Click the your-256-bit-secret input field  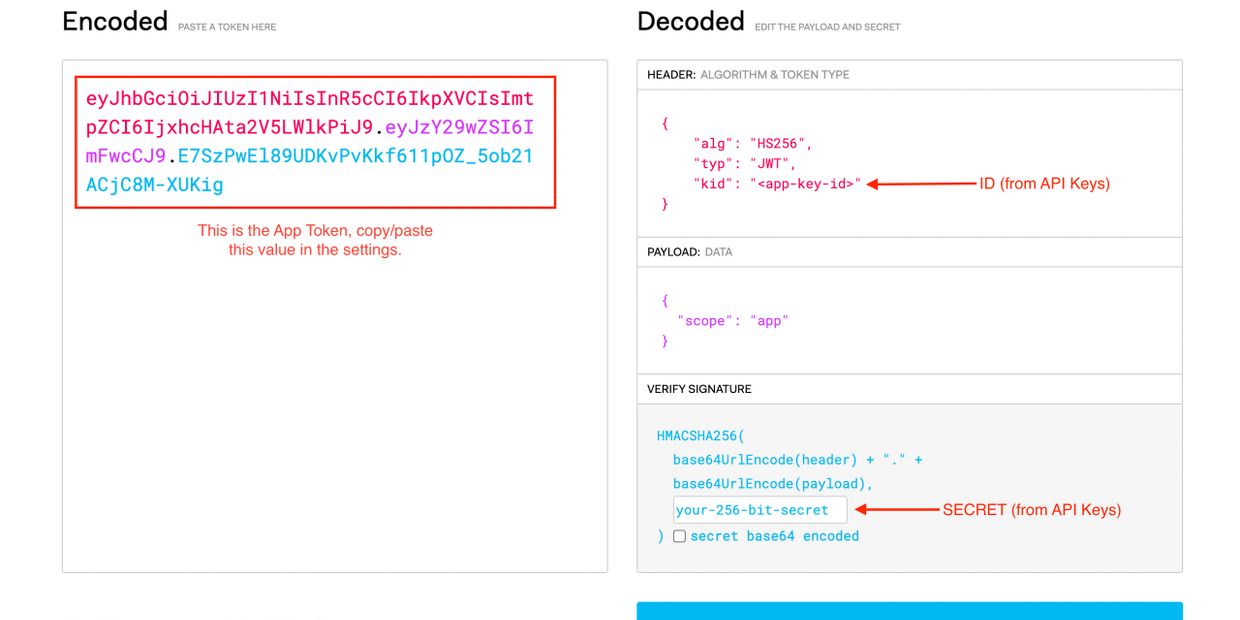[759, 510]
